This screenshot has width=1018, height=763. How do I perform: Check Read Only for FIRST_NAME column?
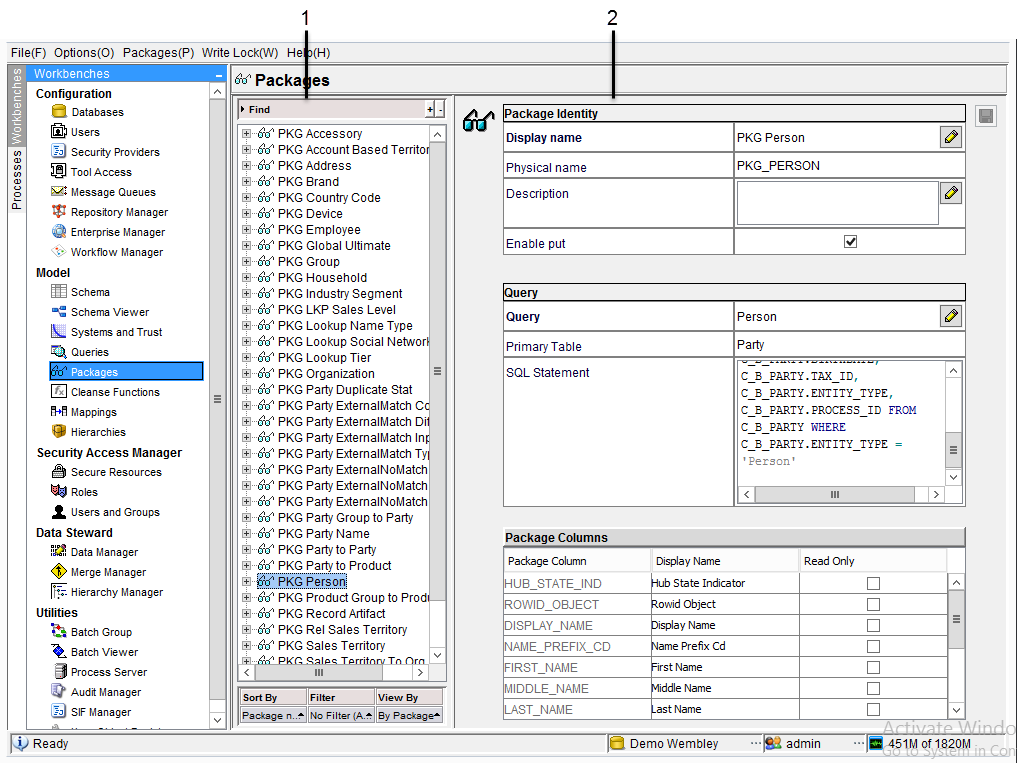[x=873, y=667]
